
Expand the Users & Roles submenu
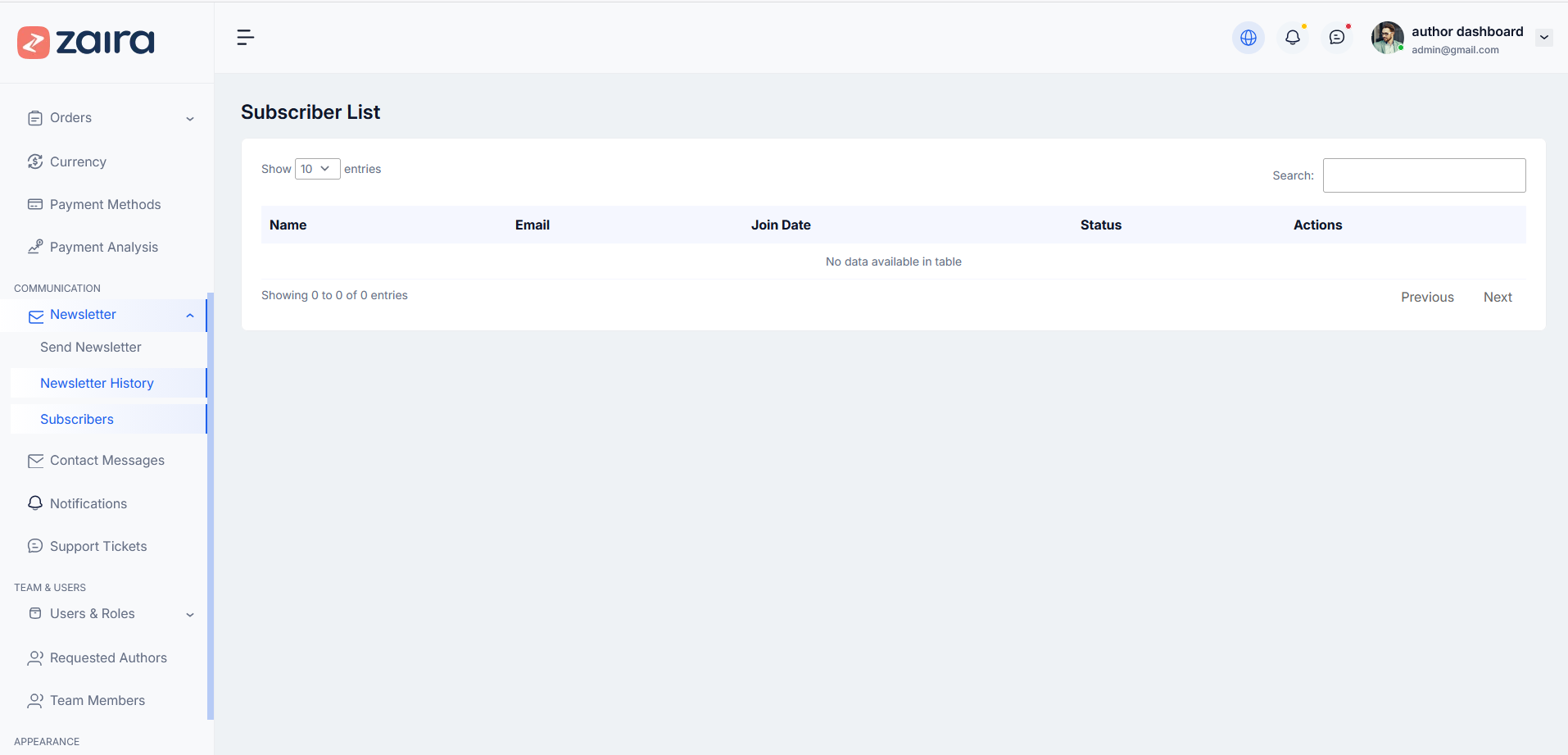pos(190,615)
